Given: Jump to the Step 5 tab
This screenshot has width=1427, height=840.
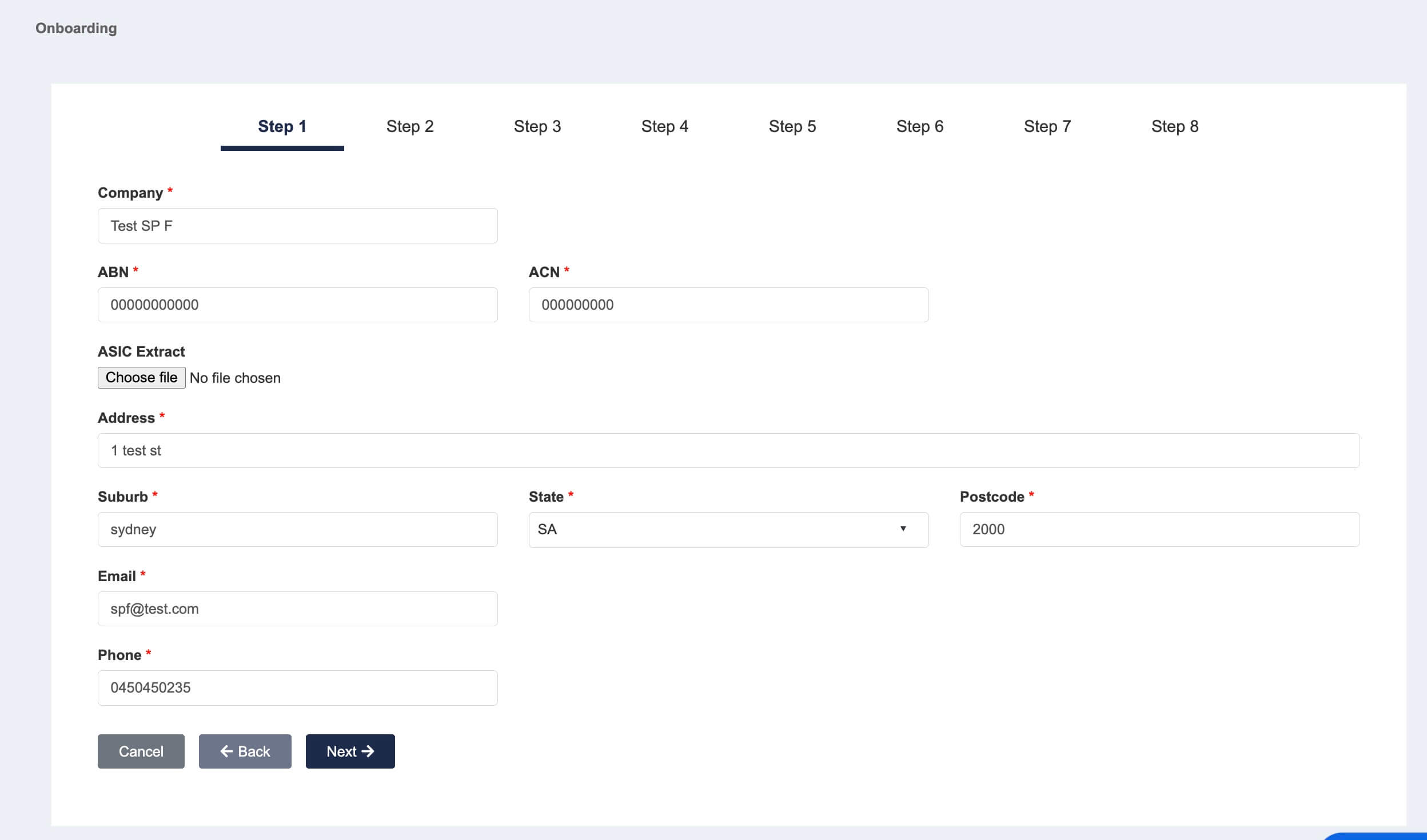Looking at the screenshot, I should (x=792, y=126).
